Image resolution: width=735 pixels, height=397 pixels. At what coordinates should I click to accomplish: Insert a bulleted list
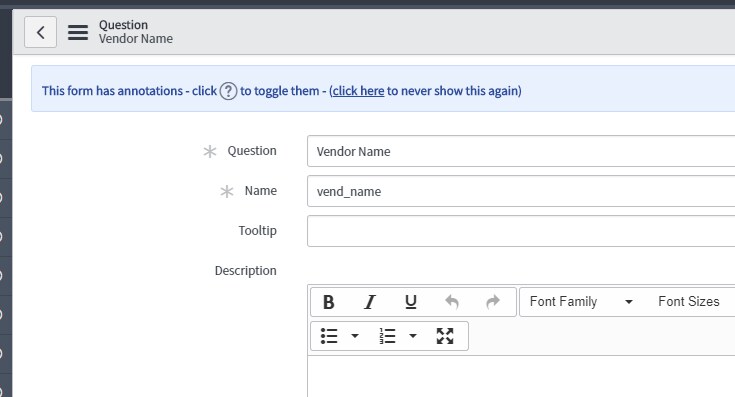[329, 336]
